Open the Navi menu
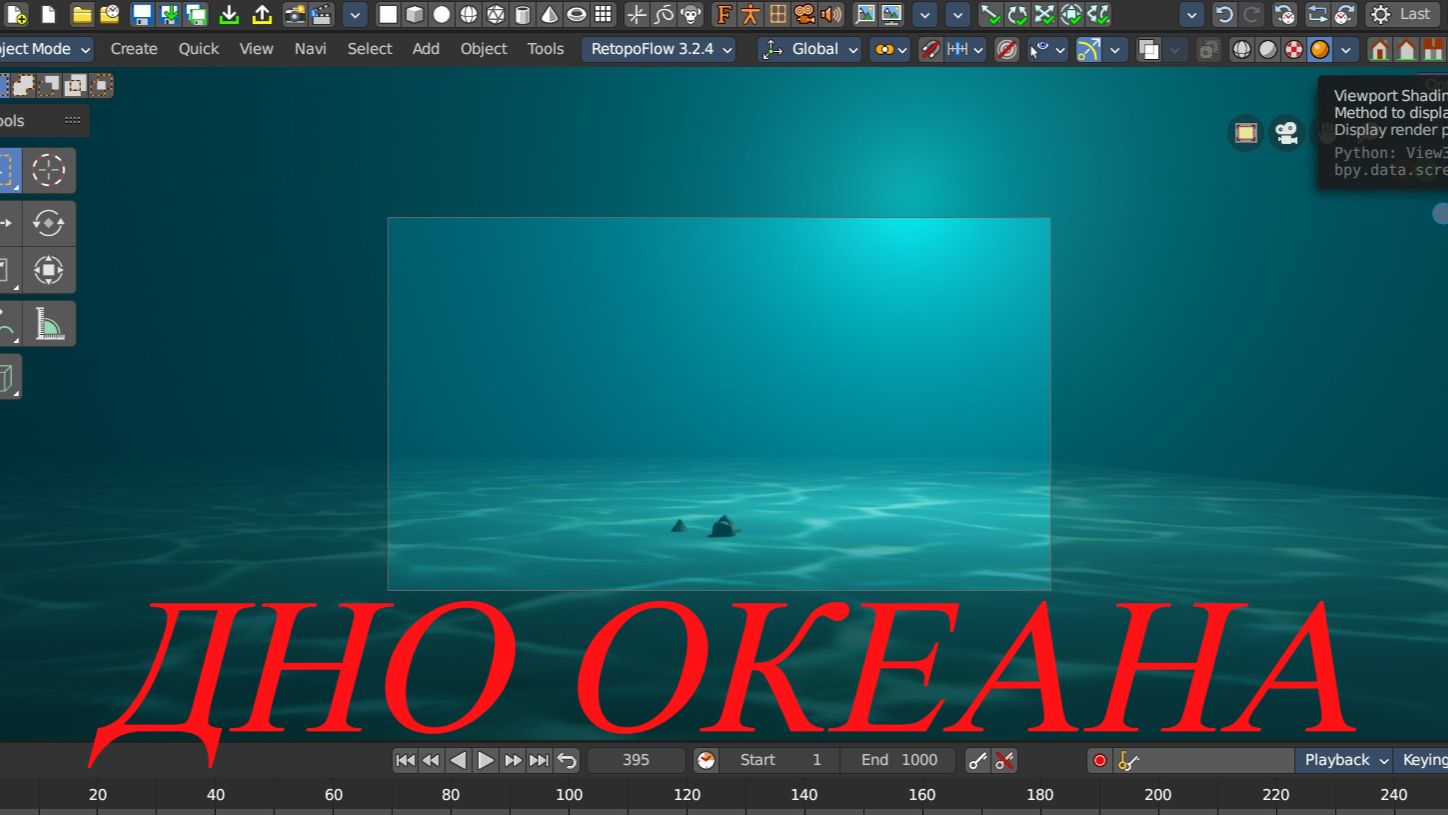This screenshot has width=1448, height=815. 310,49
